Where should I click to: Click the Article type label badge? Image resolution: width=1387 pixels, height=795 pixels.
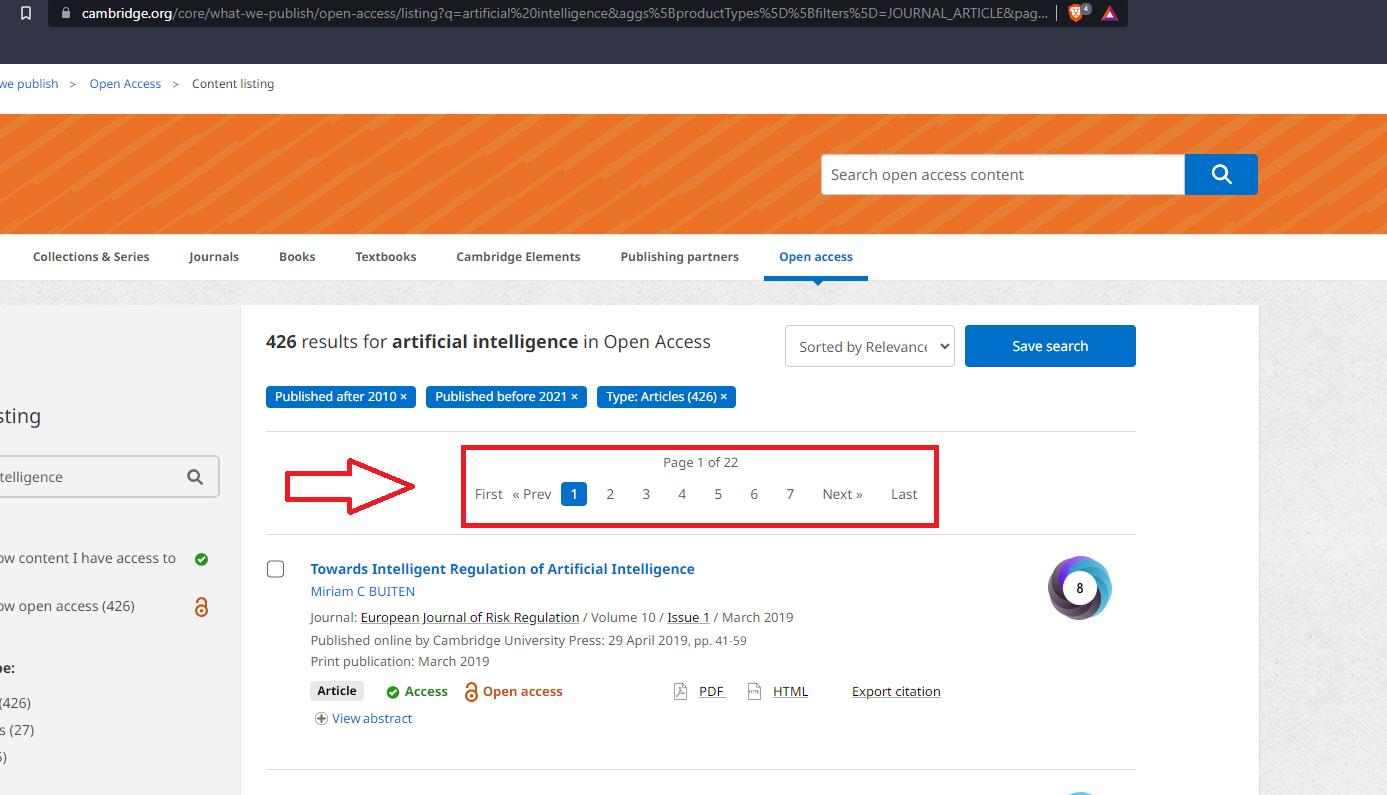click(x=337, y=691)
